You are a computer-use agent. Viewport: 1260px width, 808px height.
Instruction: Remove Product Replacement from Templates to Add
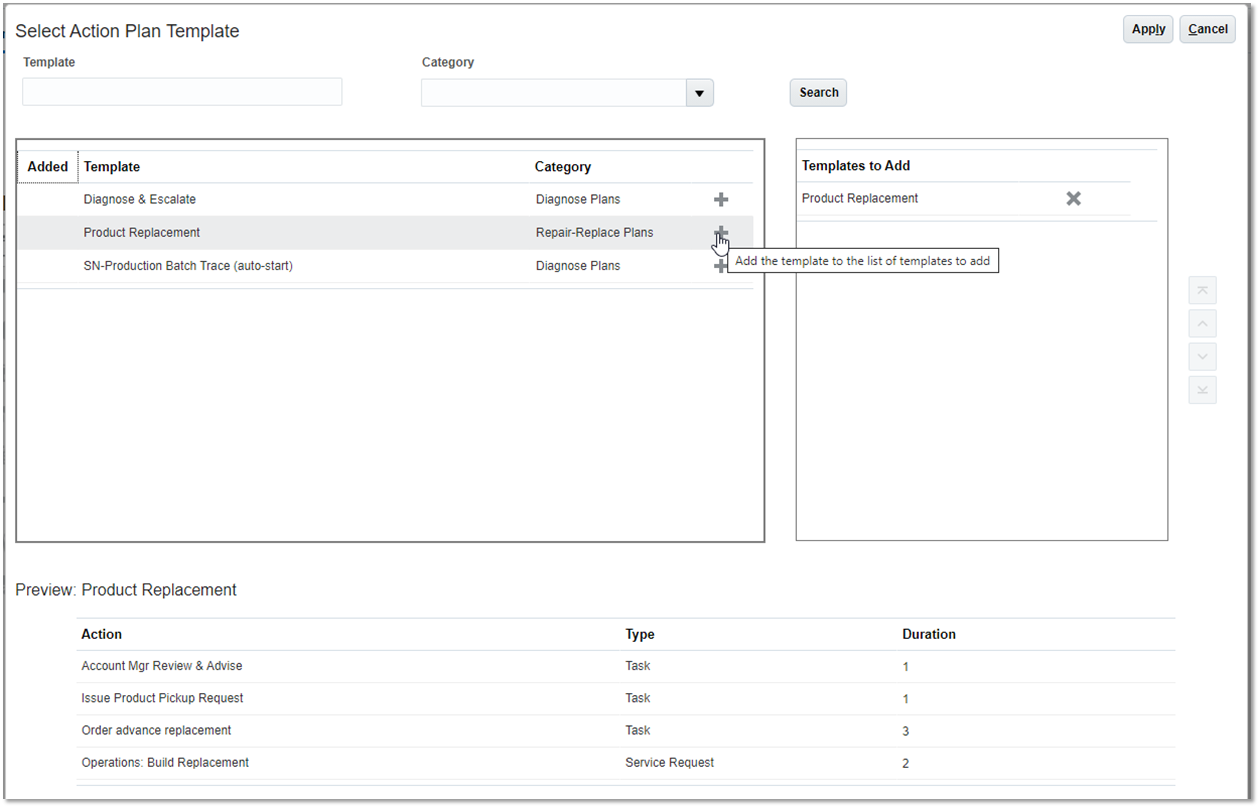[1073, 199]
